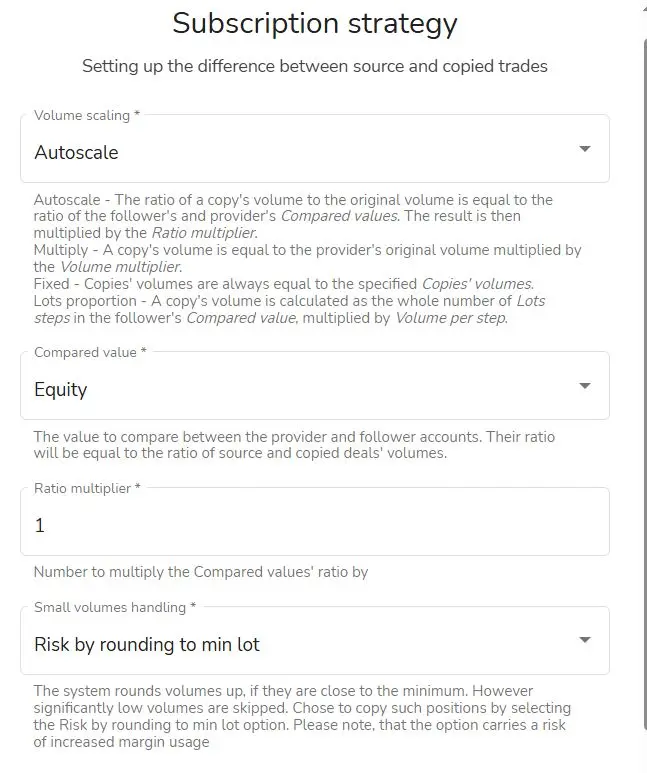Click 'Number to multiply the Compared values' hint
Image resolution: width=647 pixels, height=773 pixels.
click(201, 572)
